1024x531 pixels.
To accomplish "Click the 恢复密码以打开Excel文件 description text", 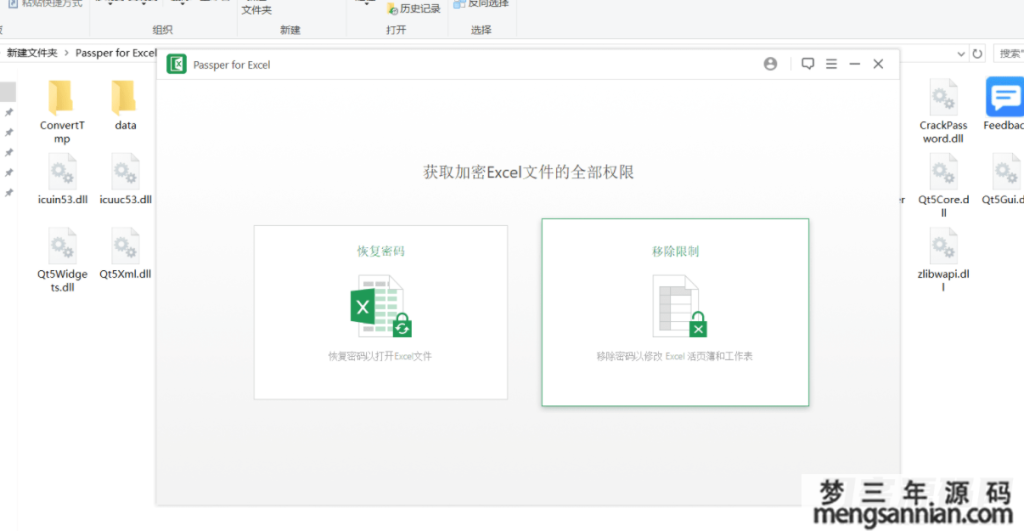I will 380,356.
